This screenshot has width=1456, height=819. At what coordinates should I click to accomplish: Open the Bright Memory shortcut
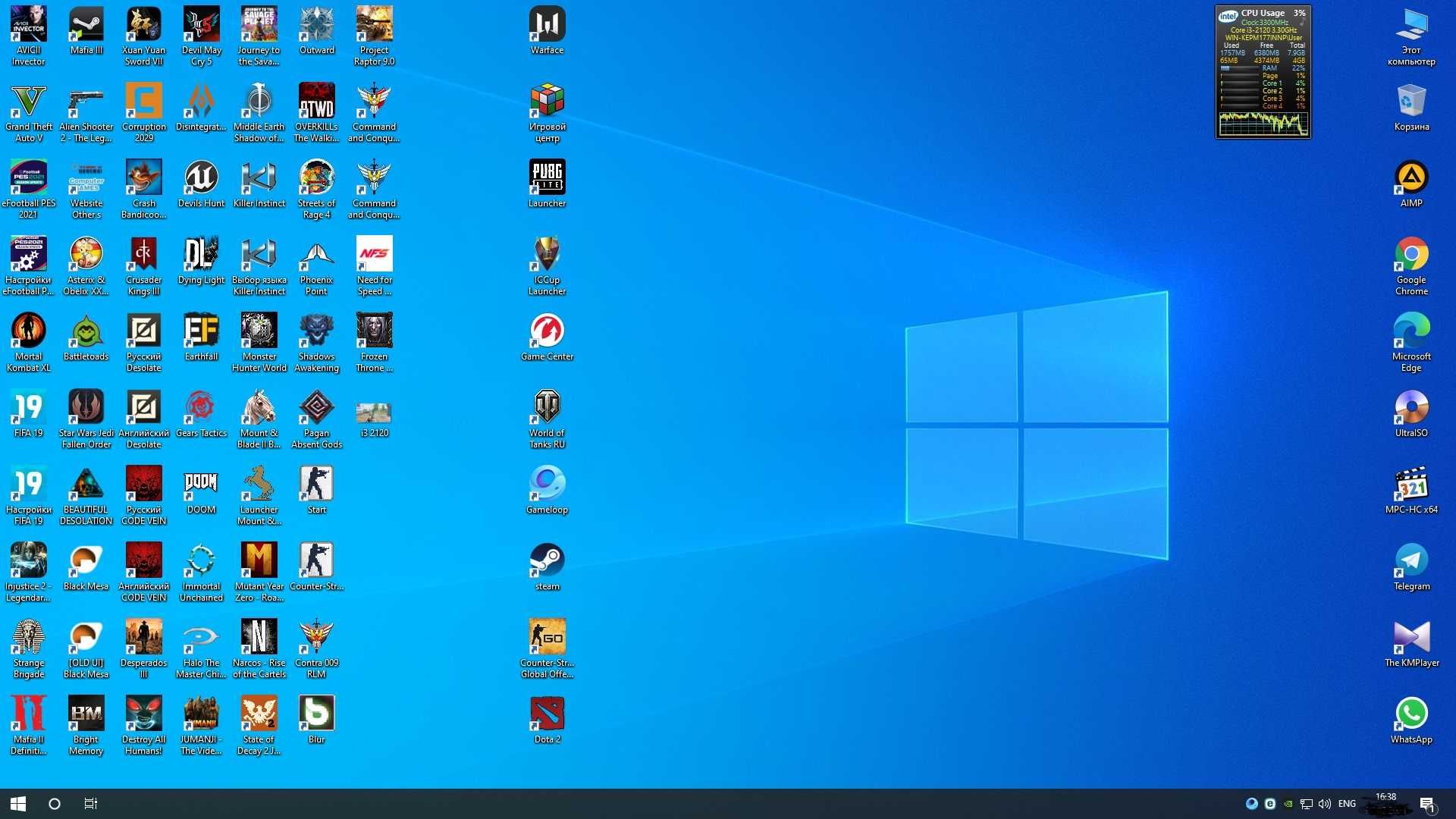(86, 725)
